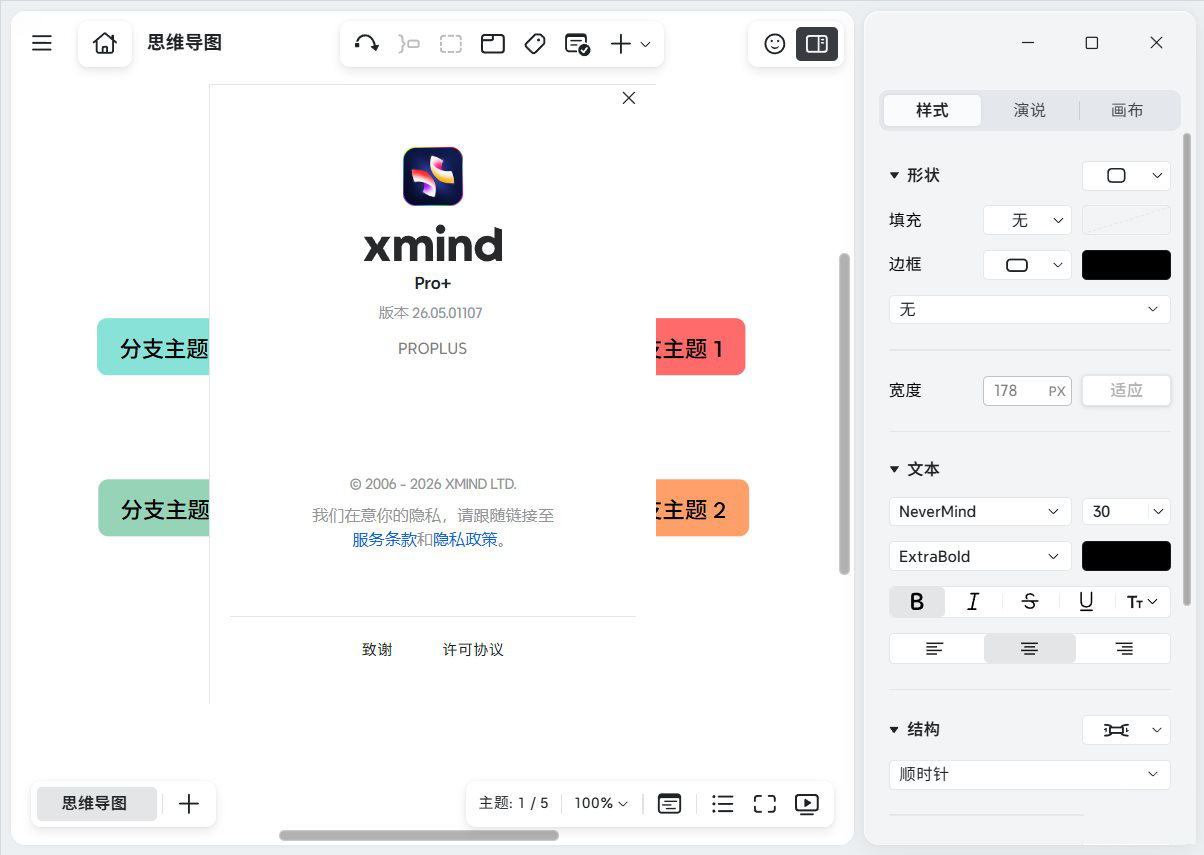Click the 主题: 1 / 5 counter
The height and width of the screenshot is (855, 1204).
pos(514,803)
